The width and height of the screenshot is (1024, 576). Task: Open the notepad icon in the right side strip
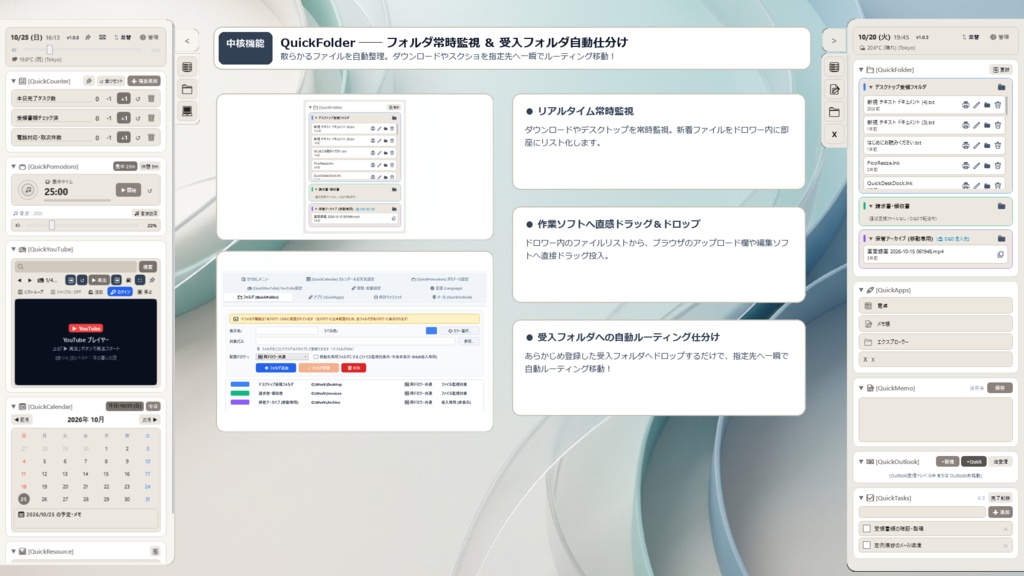coord(834,89)
